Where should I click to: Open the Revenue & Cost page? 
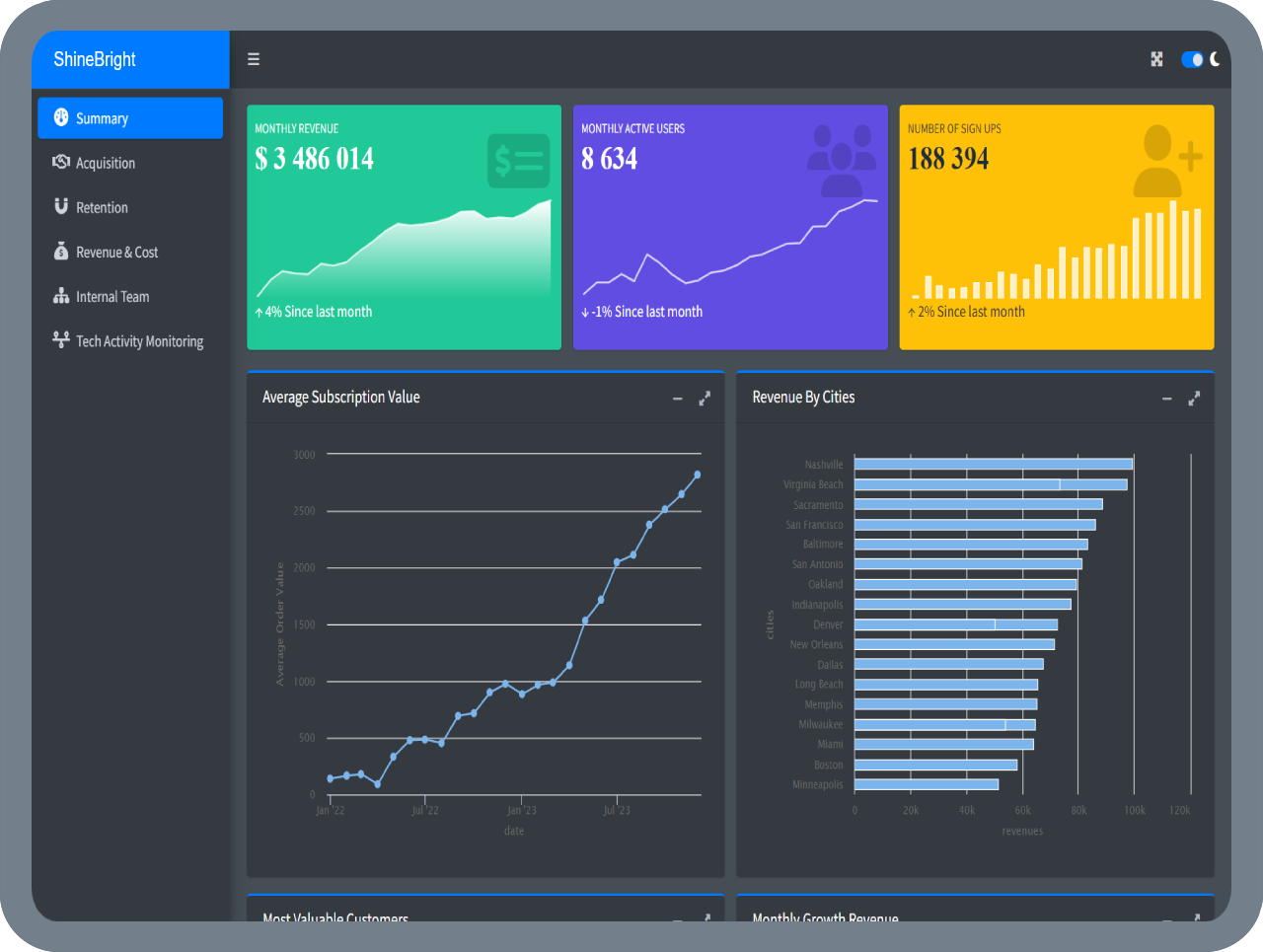[130, 252]
